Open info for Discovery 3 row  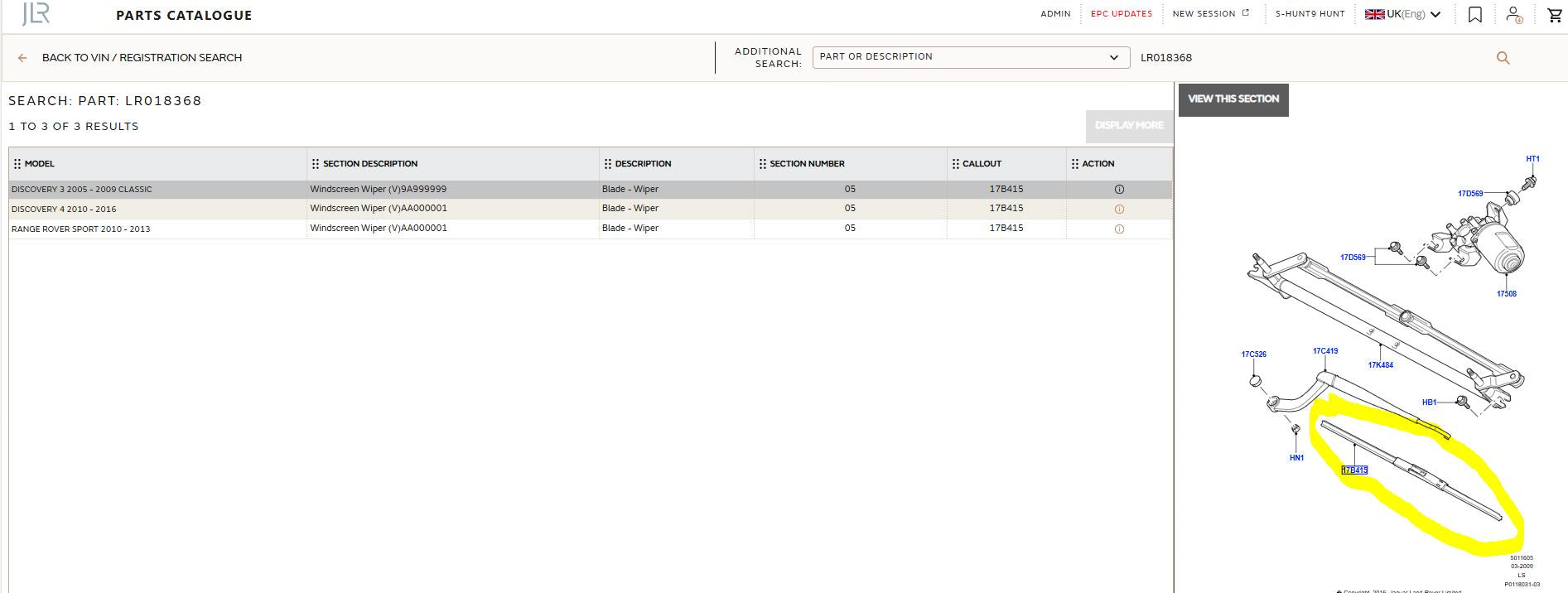click(x=1119, y=190)
